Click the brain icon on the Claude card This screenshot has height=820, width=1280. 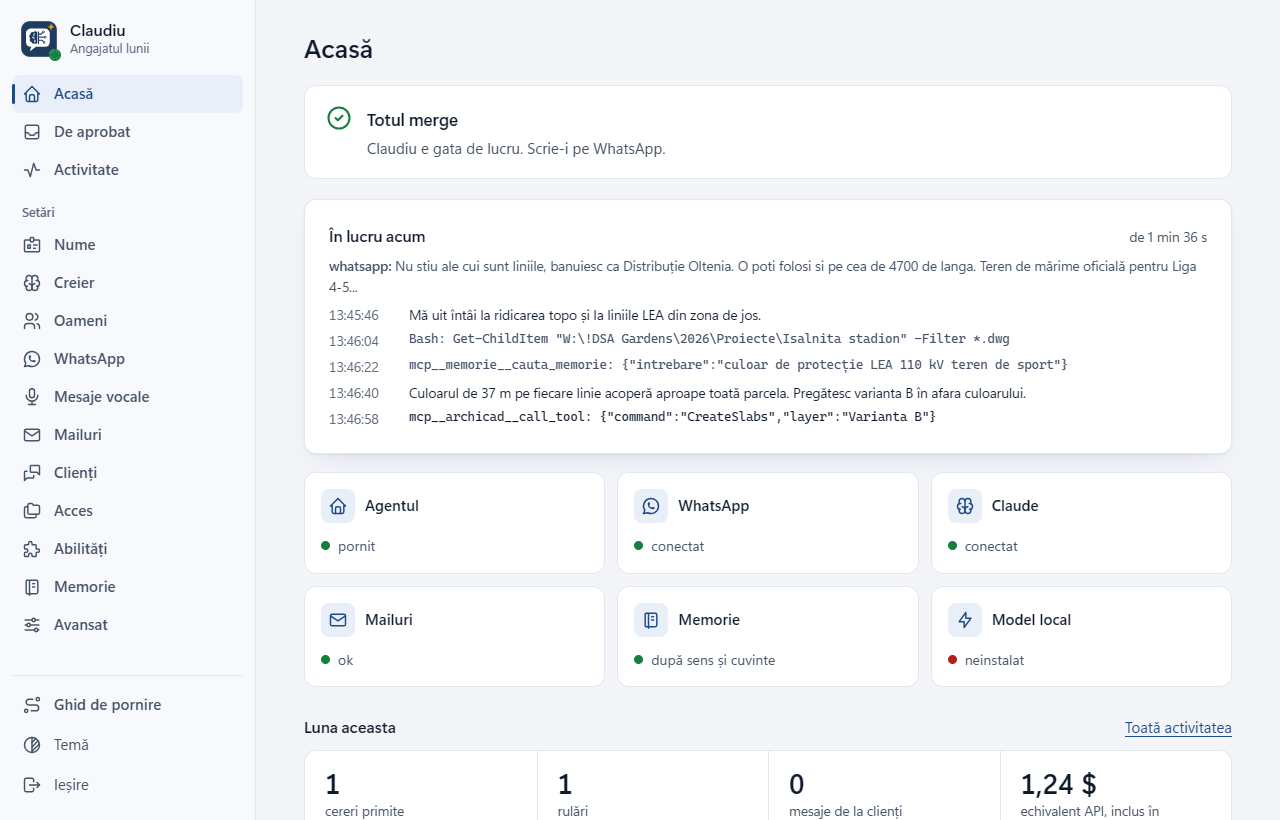click(965, 506)
